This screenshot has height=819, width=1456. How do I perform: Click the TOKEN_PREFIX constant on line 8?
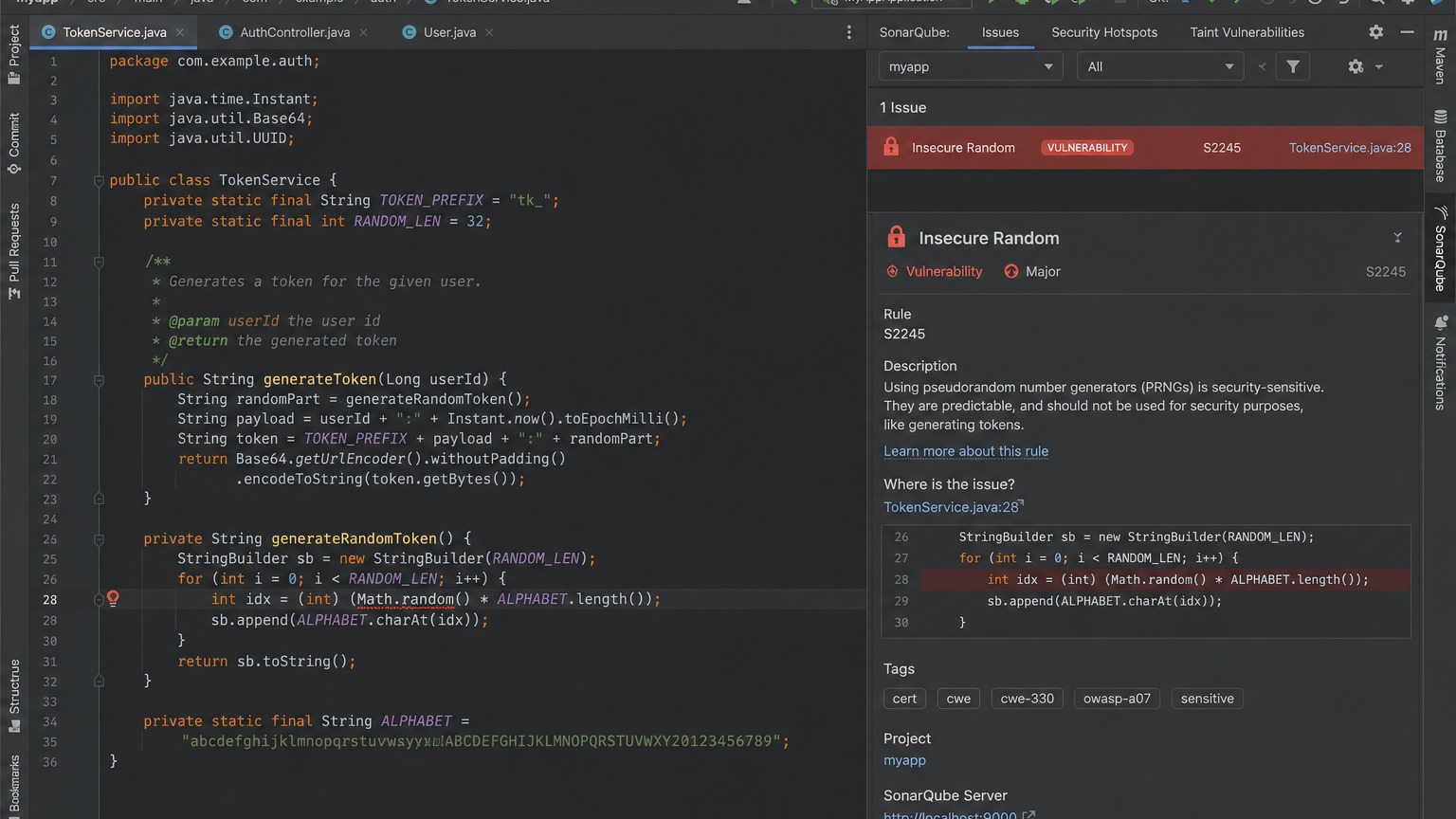[431, 201]
